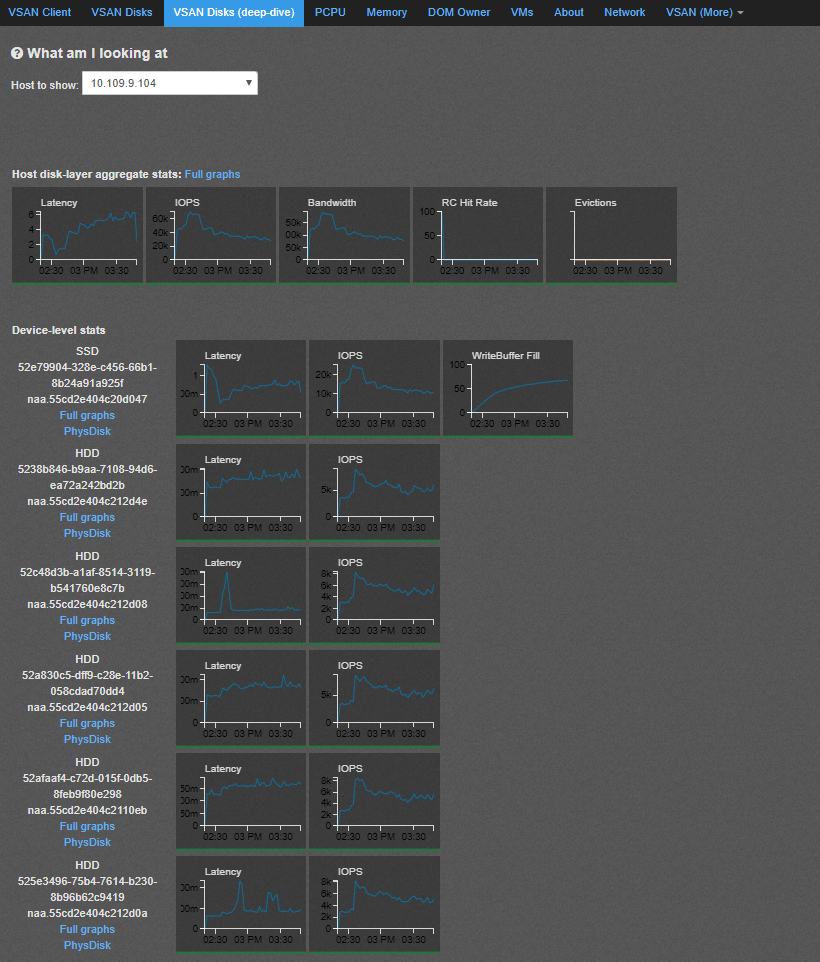The image size is (820, 962).
Task: Switch to the Network tab
Action: [x=625, y=12]
